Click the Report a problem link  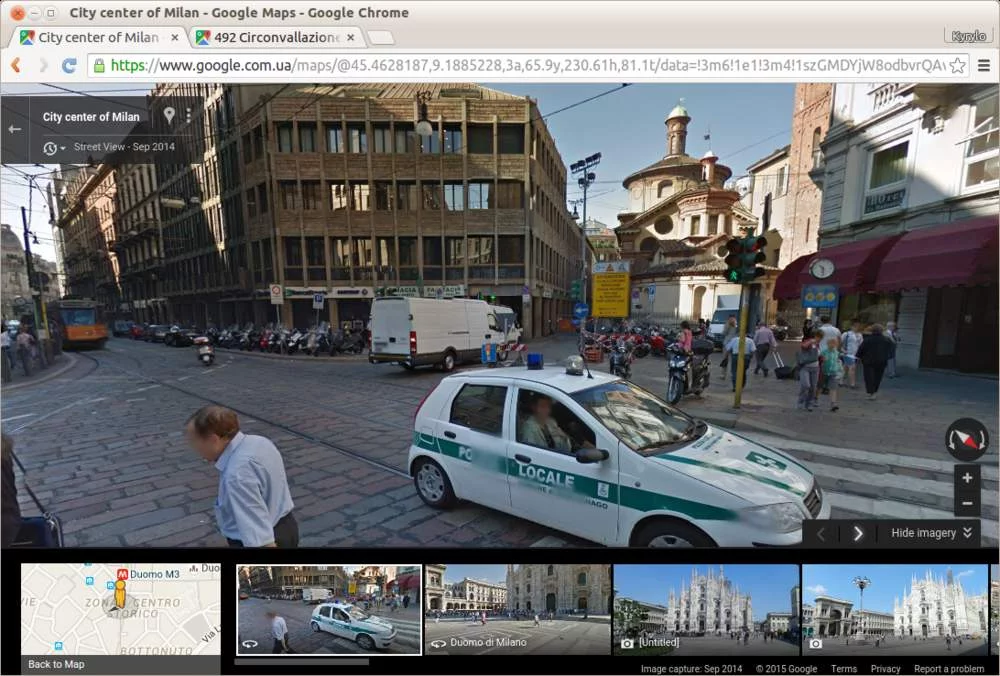click(948, 669)
